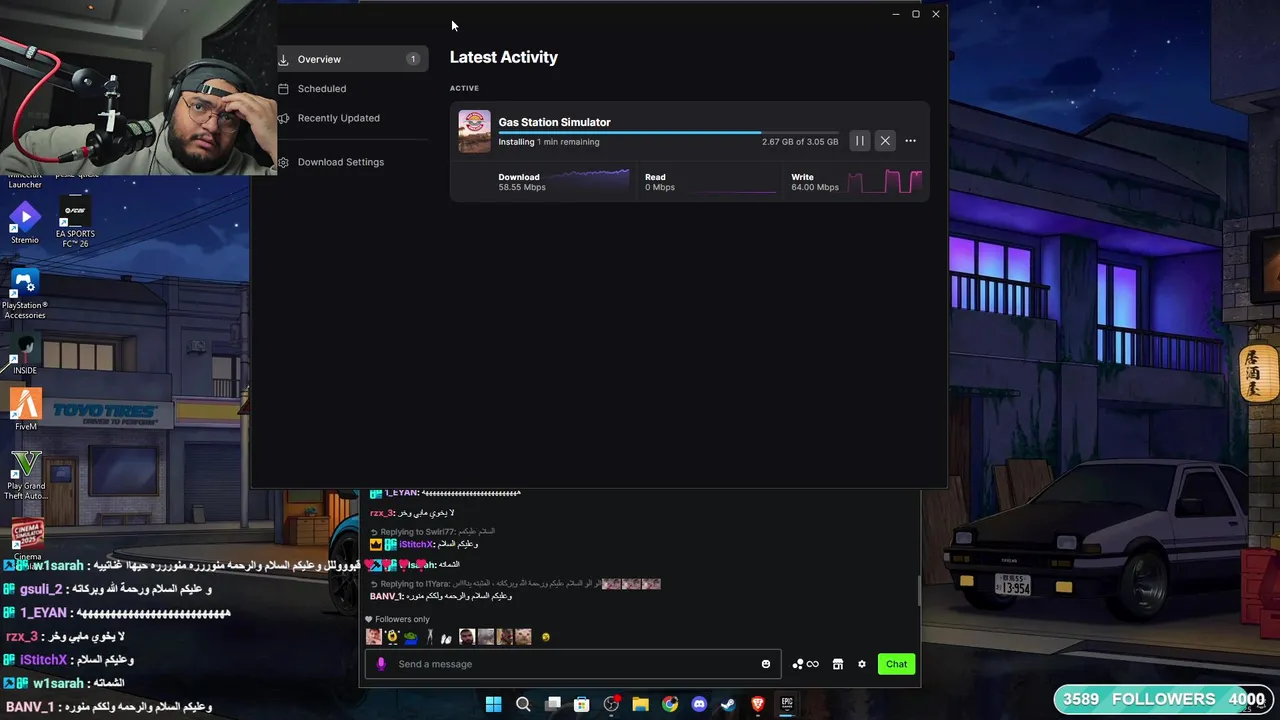Open Play Grand Theft Auto desktop shortcut
1280x720 pixels.
pyautogui.click(x=25, y=475)
